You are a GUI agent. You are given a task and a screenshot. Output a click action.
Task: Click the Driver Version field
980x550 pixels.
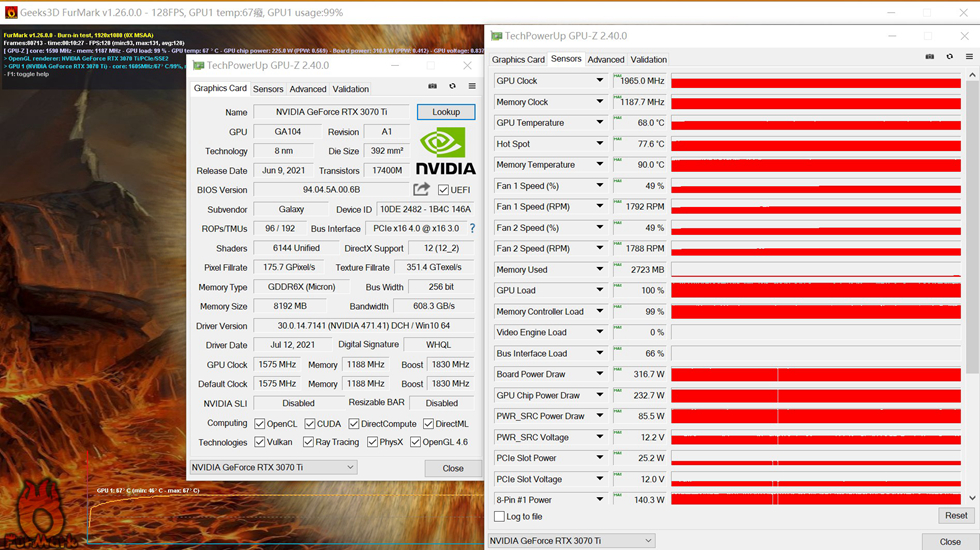point(364,326)
